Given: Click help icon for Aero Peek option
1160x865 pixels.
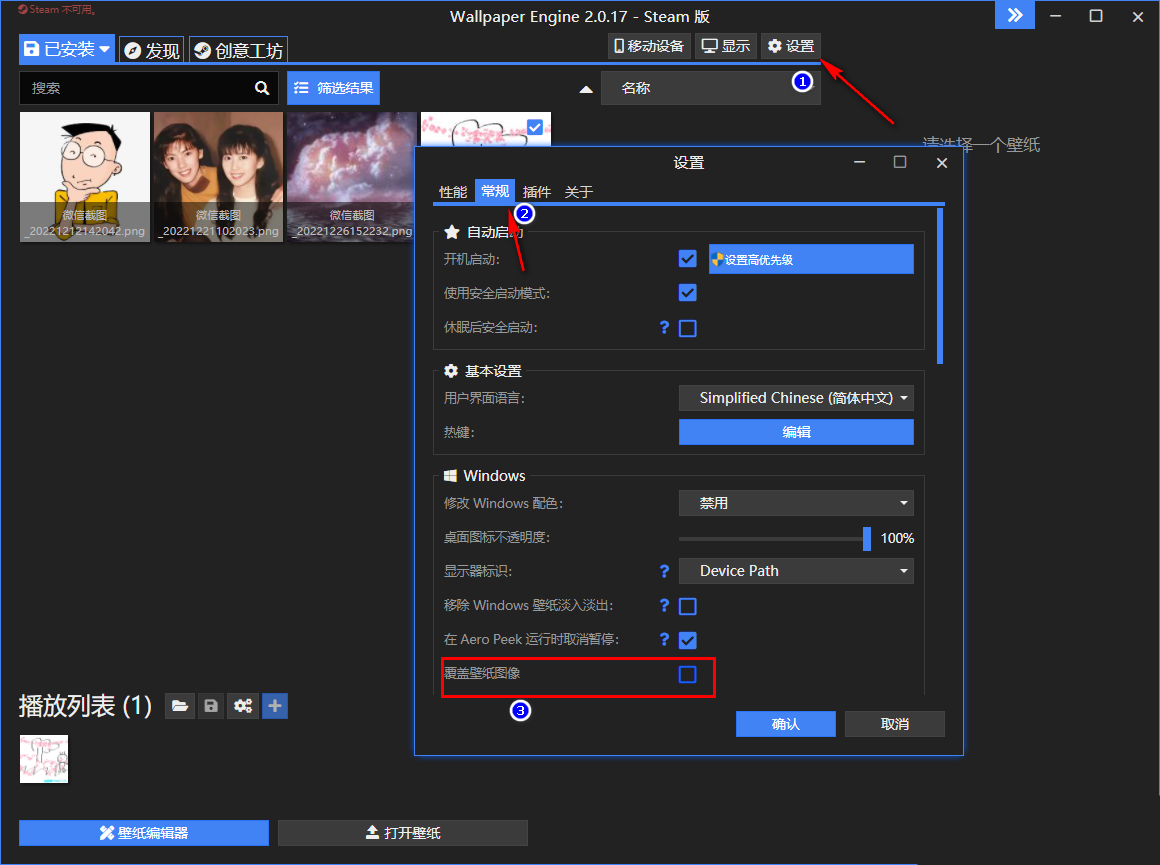Looking at the screenshot, I should pos(664,639).
